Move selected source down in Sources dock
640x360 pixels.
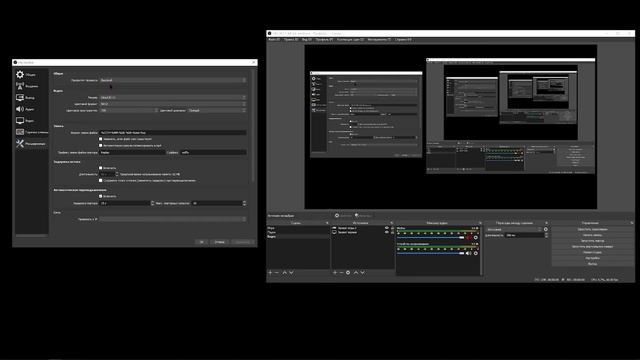click(362, 272)
